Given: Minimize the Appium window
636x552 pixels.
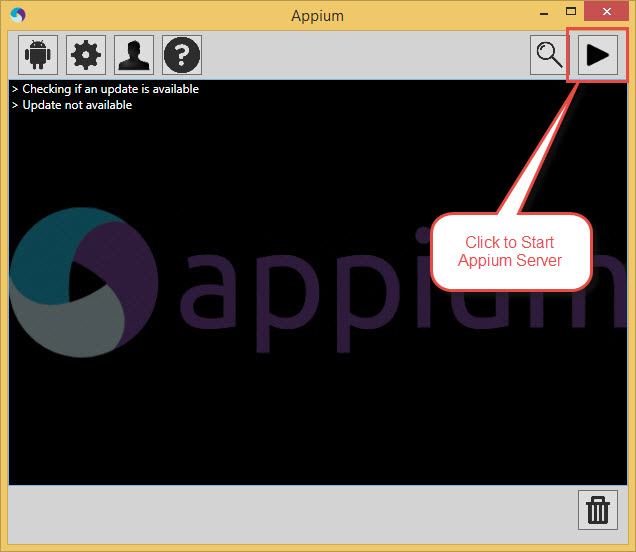Looking at the screenshot, I should pos(544,13).
